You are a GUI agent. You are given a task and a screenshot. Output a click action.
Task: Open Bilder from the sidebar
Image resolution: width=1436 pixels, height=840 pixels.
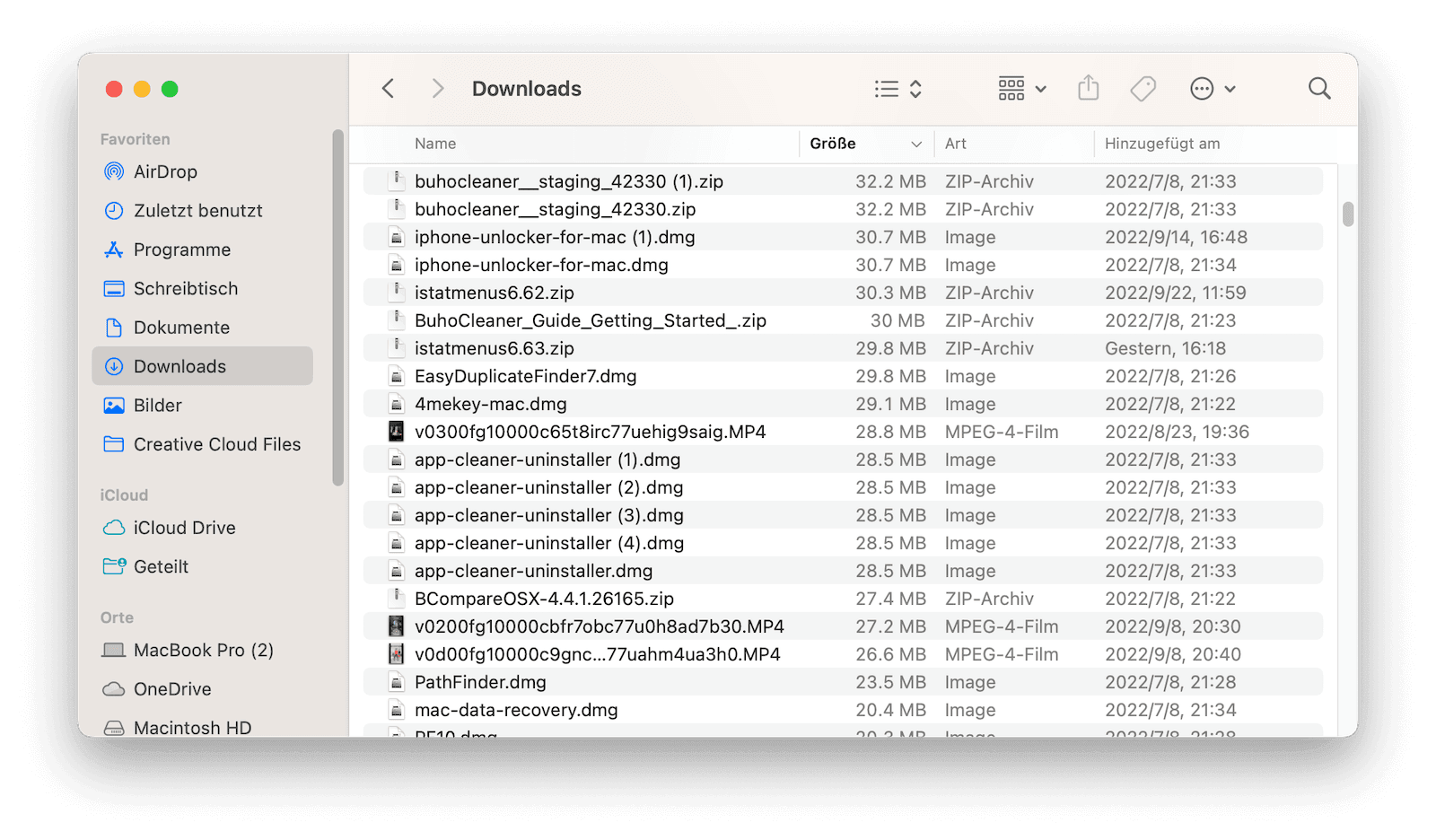point(157,405)
